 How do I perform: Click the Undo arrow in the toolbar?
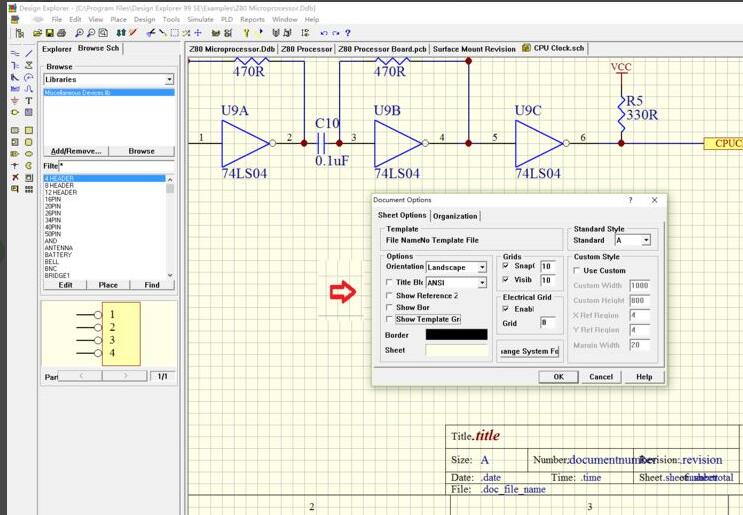(x=322, y=33)
